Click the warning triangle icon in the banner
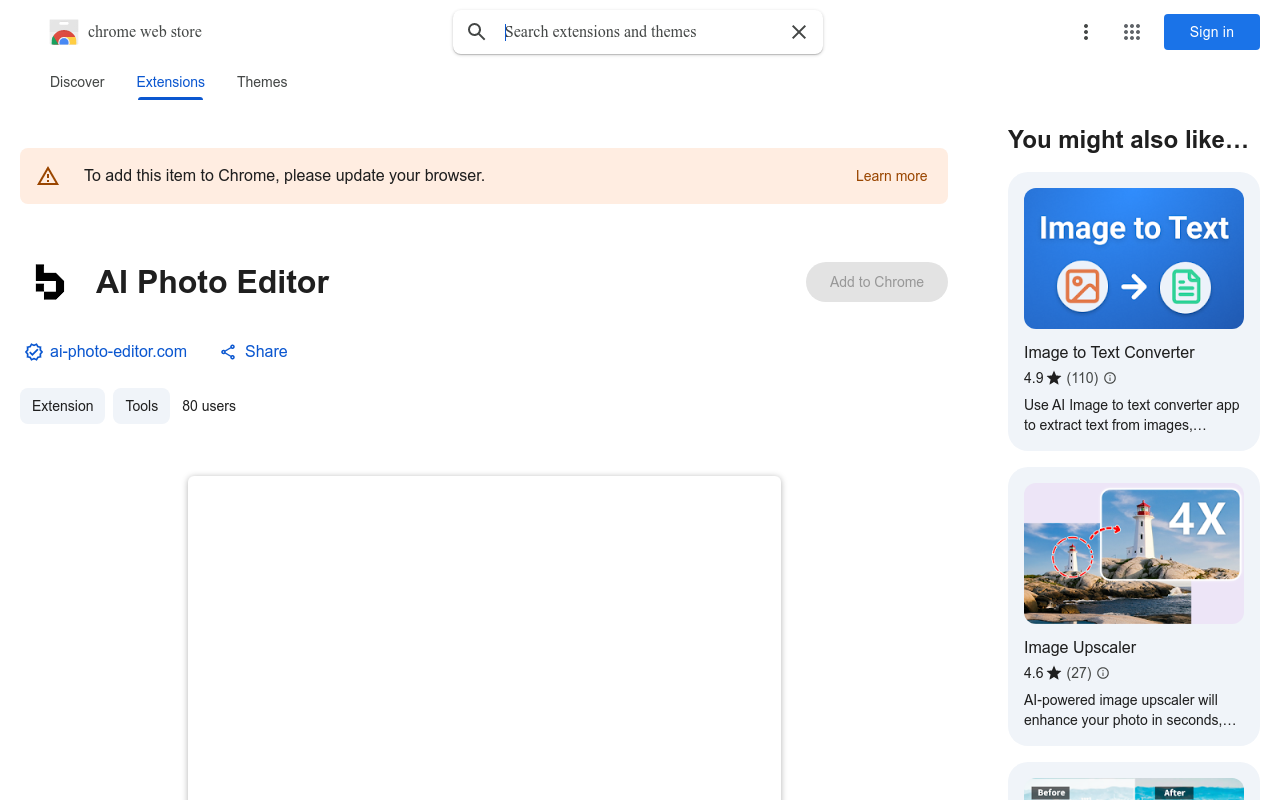The height and width of the screenshot is (800, 1280). click(x=48, y=176)
